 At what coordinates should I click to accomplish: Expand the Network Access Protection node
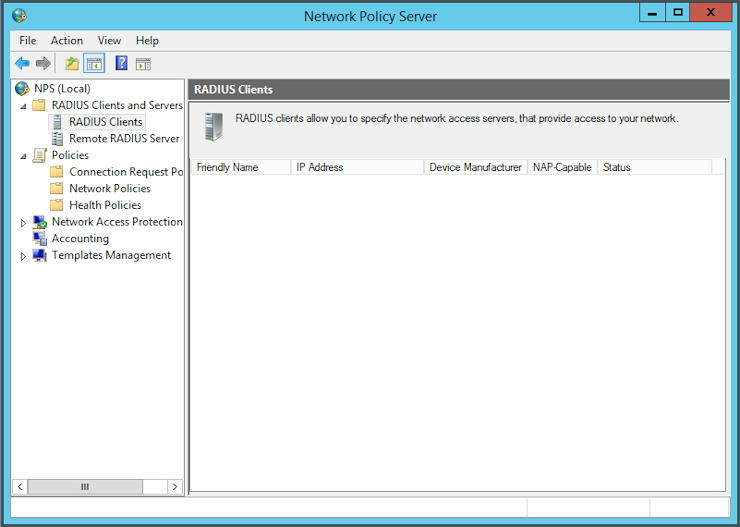[x=23, y=223]
